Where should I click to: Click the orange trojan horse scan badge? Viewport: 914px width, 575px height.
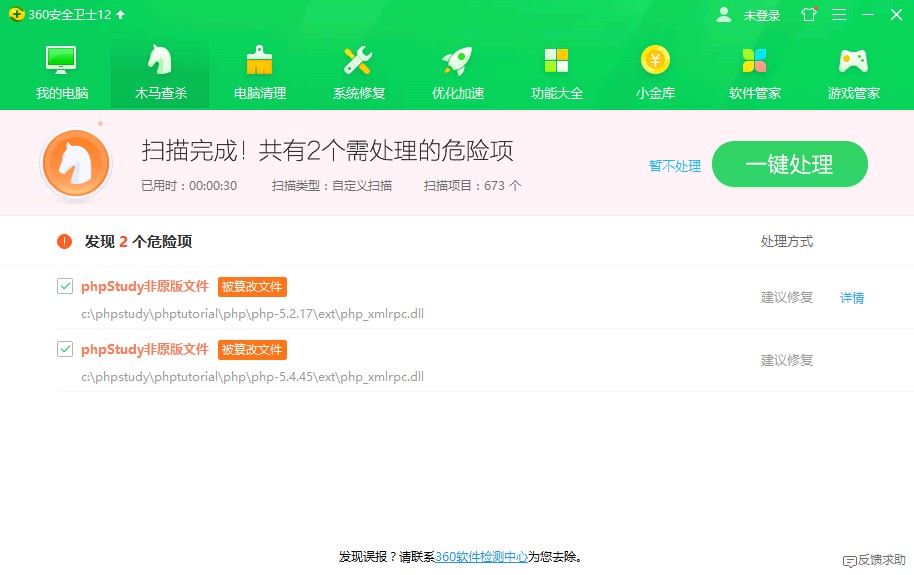click(x=76, y=163)
